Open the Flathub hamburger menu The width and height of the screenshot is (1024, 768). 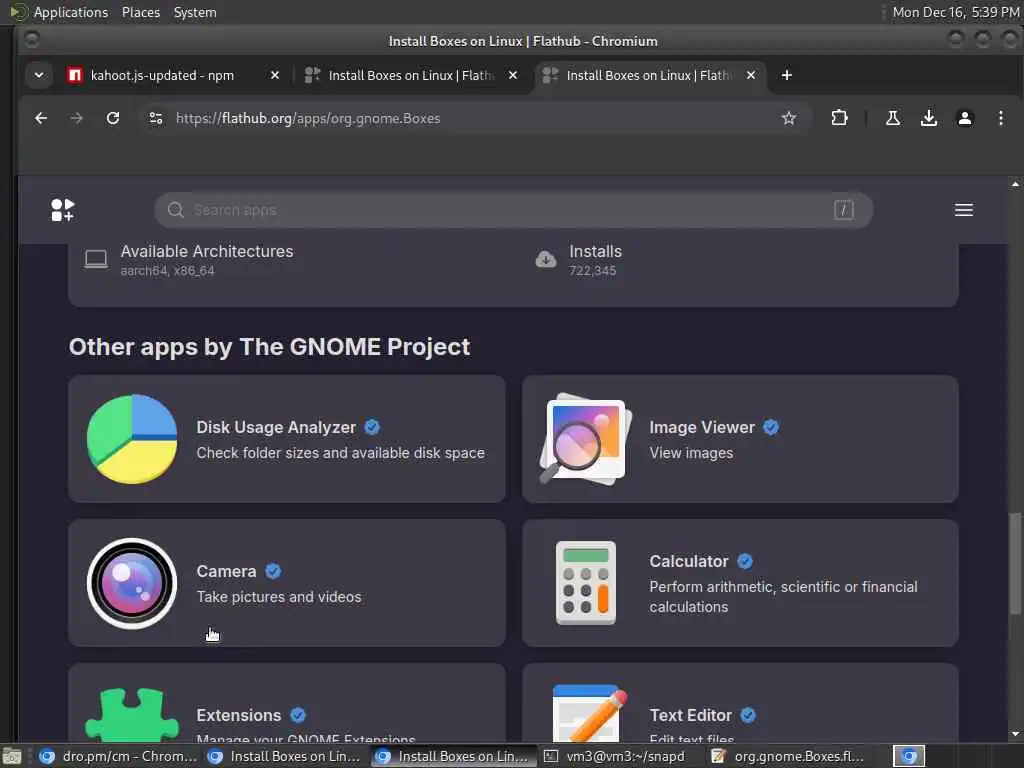point(963,210)
